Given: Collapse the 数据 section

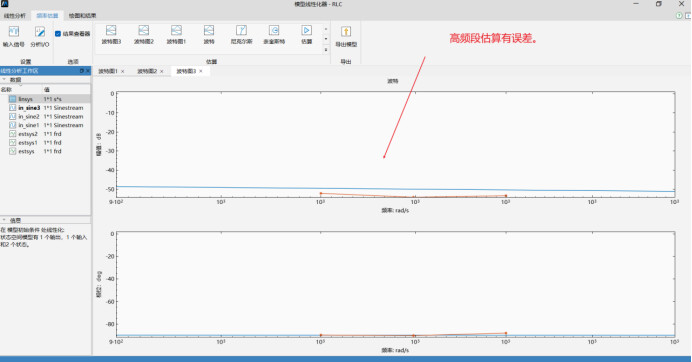Looking at the screenshot, I should coord(4,79).
